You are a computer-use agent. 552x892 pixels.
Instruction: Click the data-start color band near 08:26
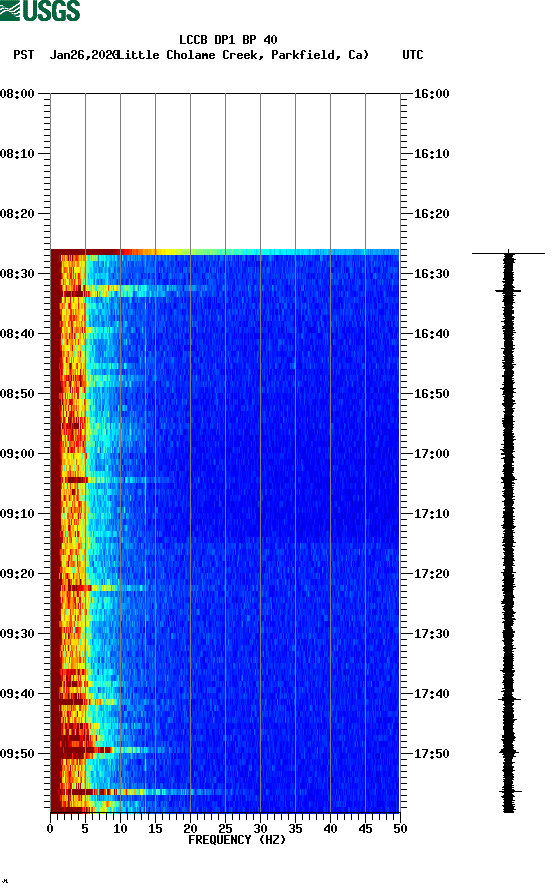pyautogui.click(x=225, y=251)
